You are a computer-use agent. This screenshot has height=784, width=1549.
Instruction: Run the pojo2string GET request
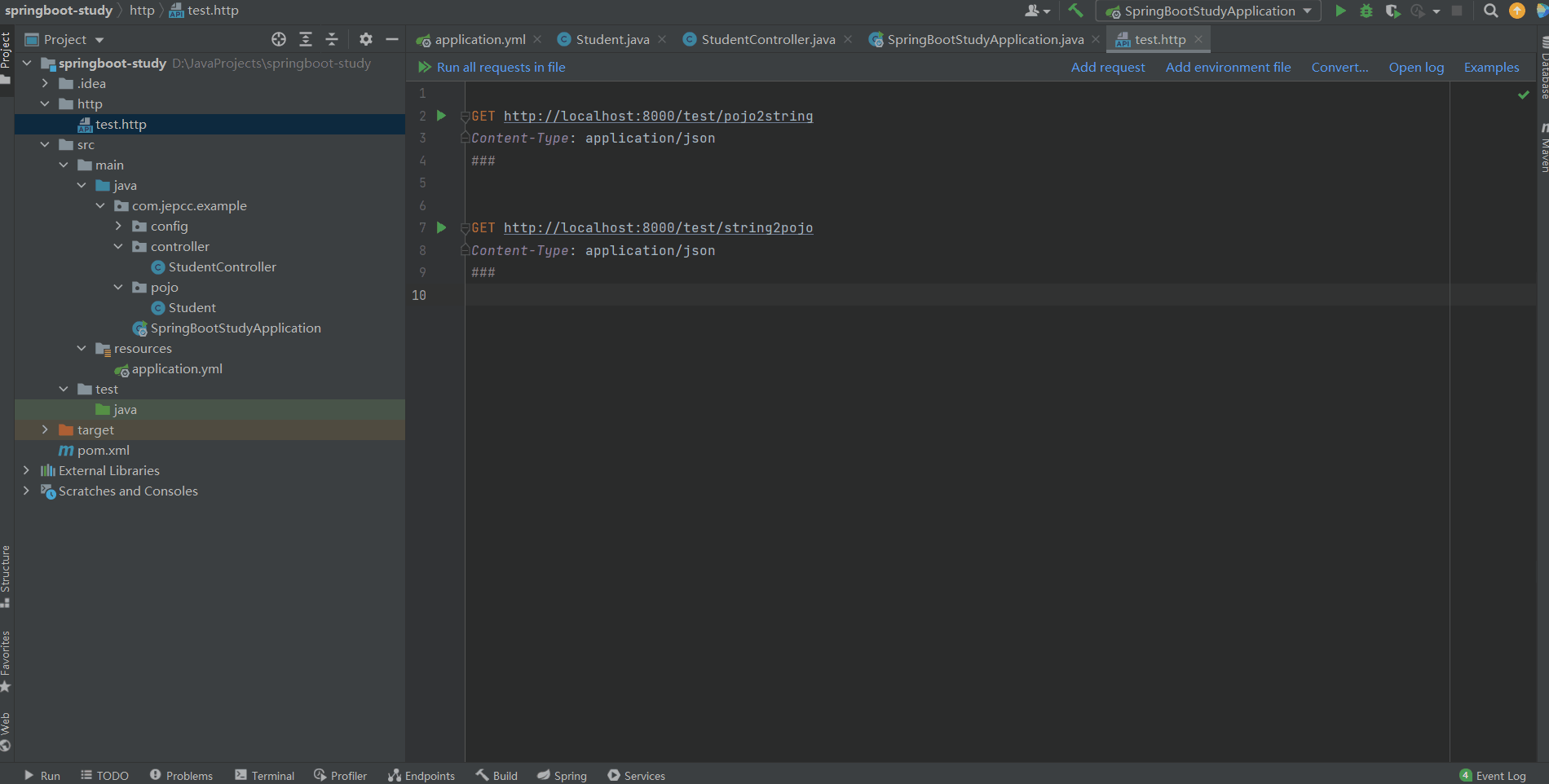(441, 116)
